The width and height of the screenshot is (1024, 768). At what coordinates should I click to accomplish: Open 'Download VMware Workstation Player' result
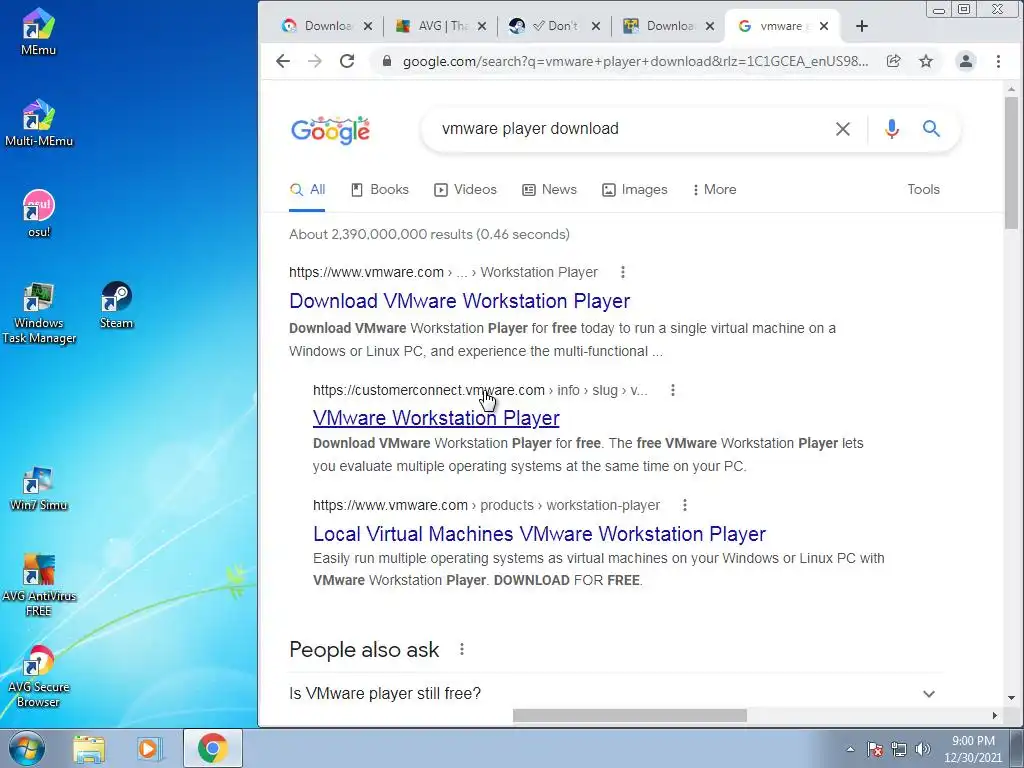(459, 301)
